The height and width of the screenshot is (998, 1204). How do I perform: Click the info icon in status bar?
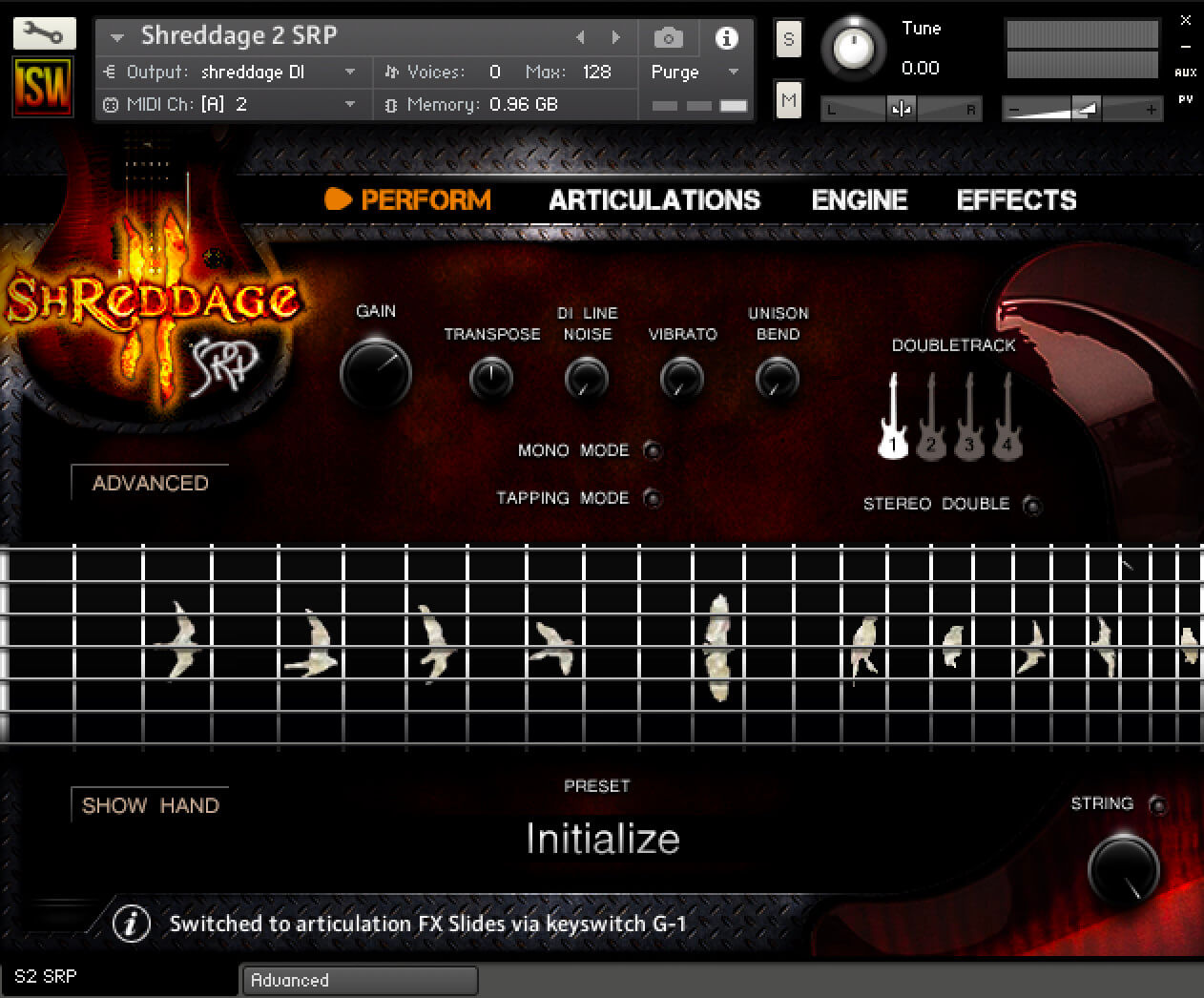point(132,924)
